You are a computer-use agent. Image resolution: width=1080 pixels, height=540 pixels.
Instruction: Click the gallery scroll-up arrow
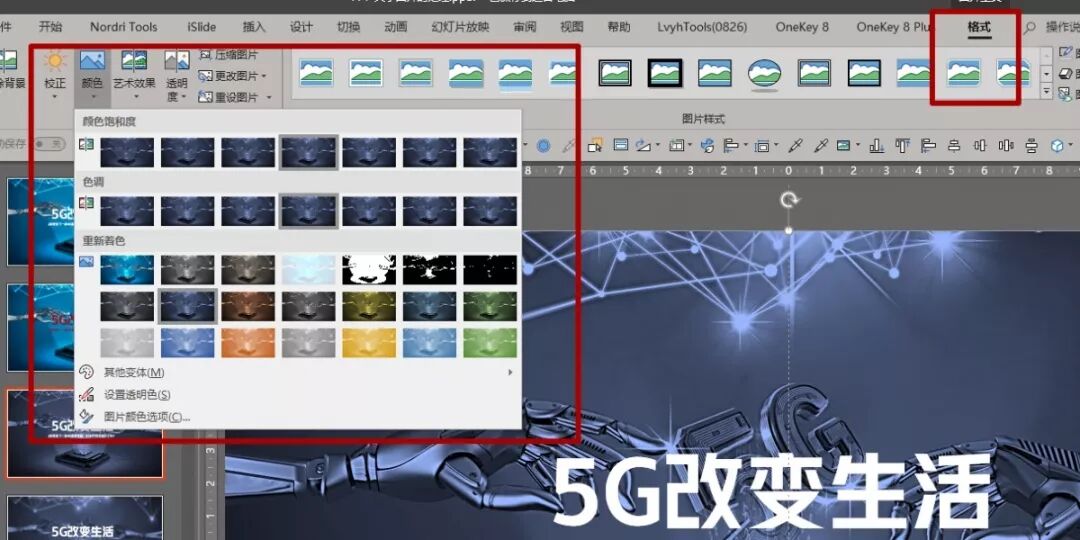(1047, 55)
